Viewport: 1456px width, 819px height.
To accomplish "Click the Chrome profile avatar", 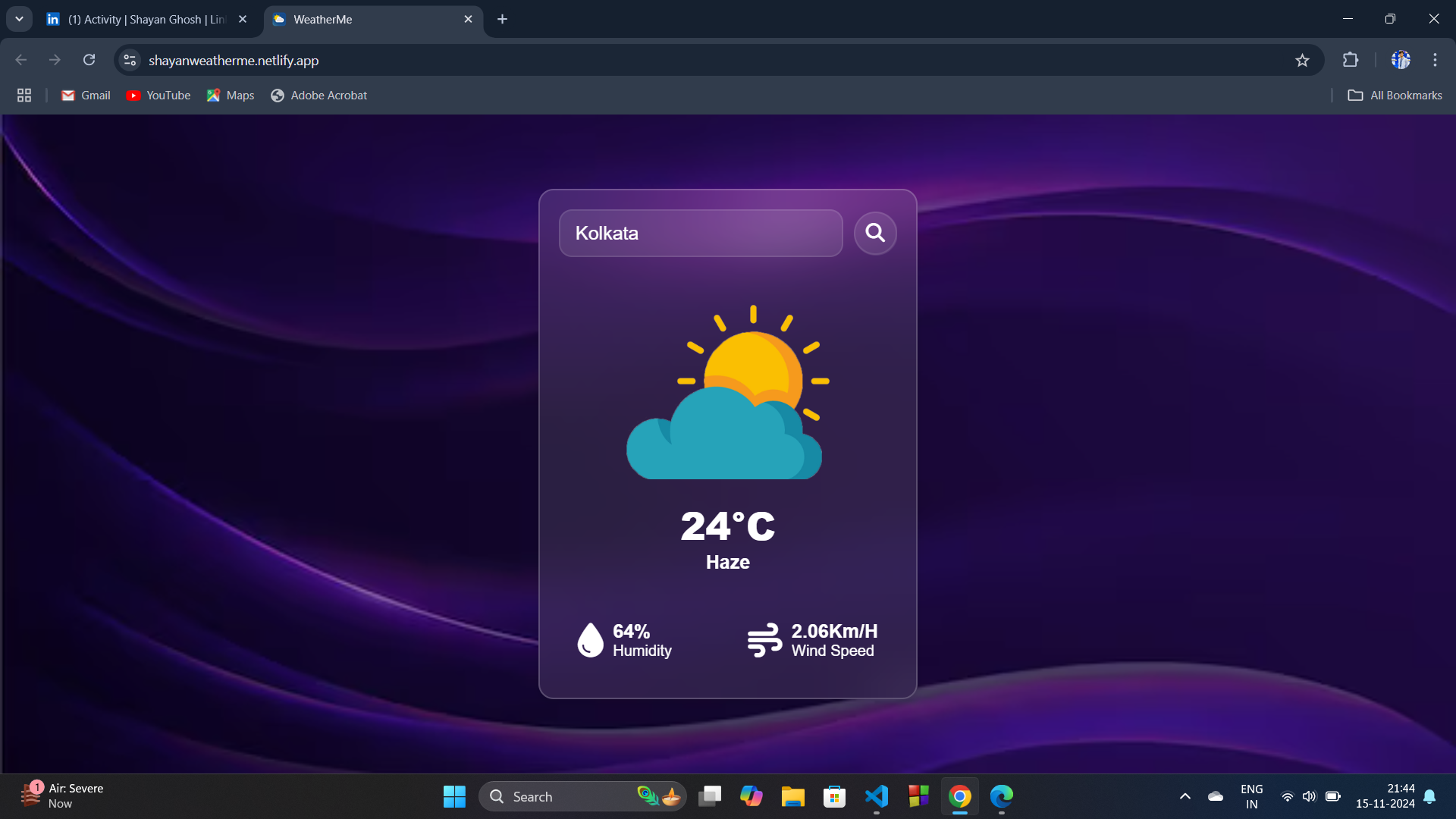I will tap(1400, 60).
